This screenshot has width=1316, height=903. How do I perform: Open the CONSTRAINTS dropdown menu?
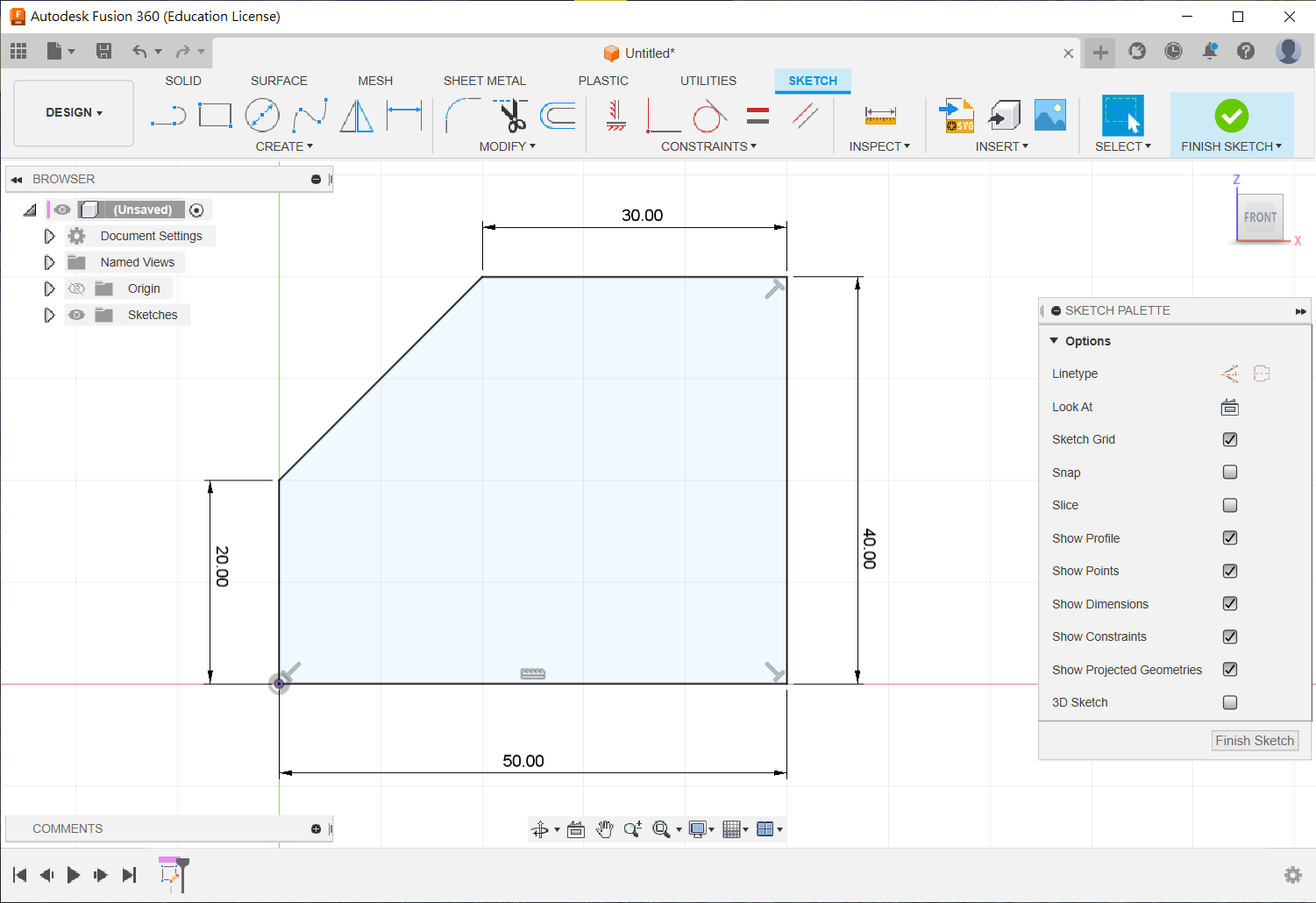click(708, 146)
